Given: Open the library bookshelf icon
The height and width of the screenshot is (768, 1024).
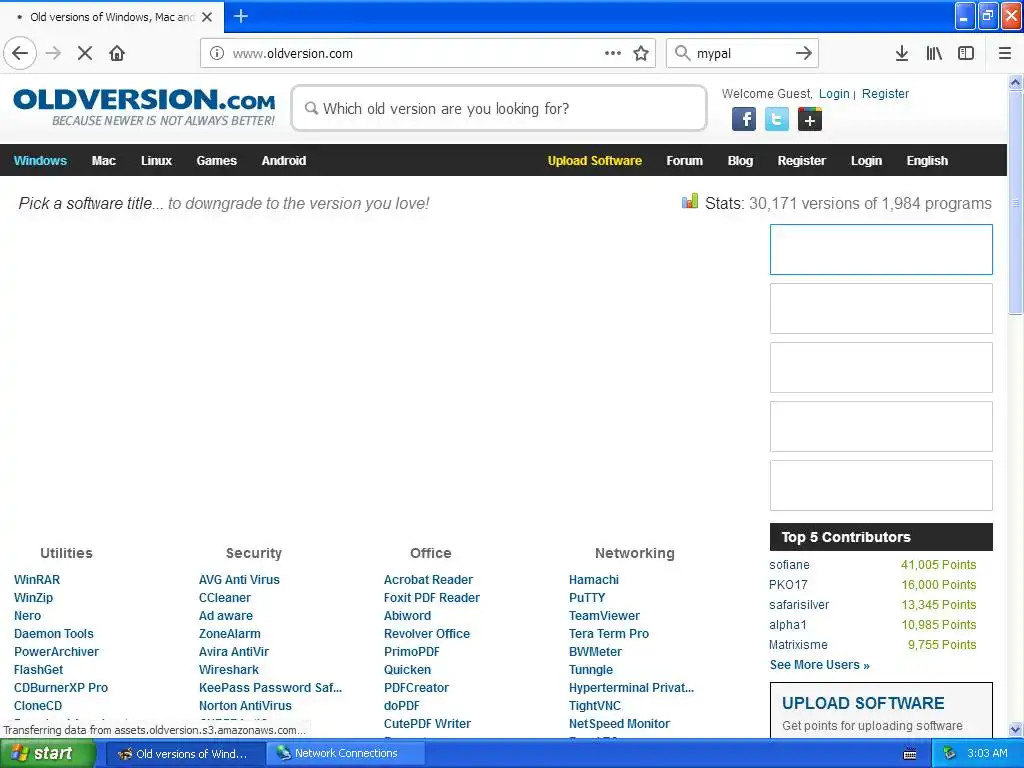Looking at the screenshot, I should 934,54.
